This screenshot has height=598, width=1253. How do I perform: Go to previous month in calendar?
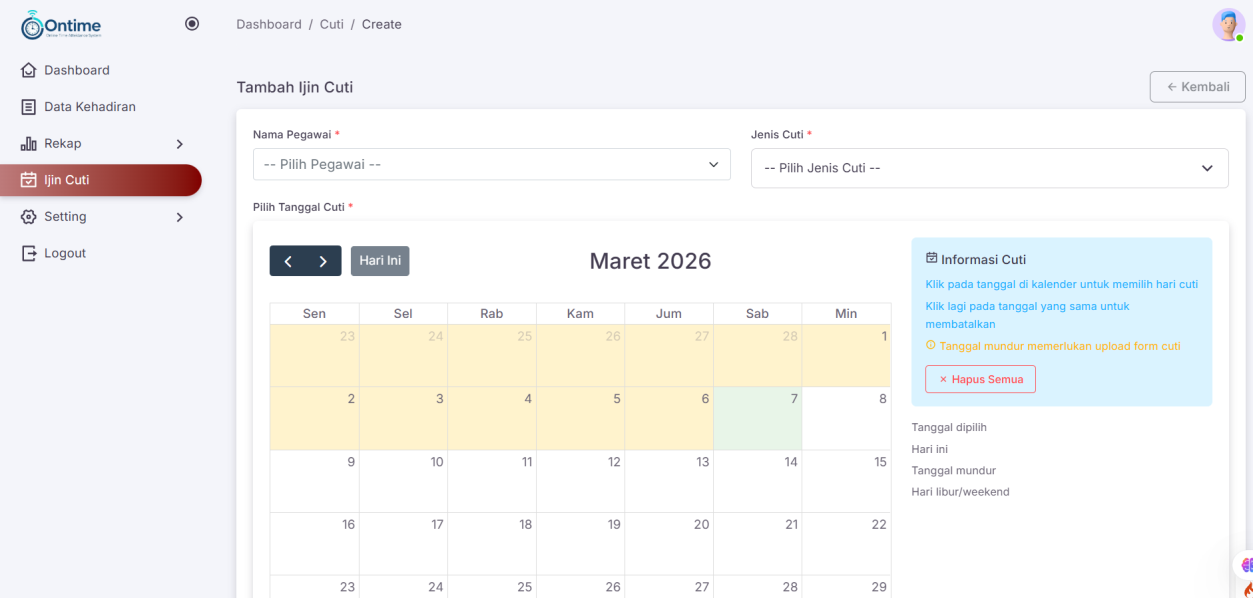coord(288,261)
